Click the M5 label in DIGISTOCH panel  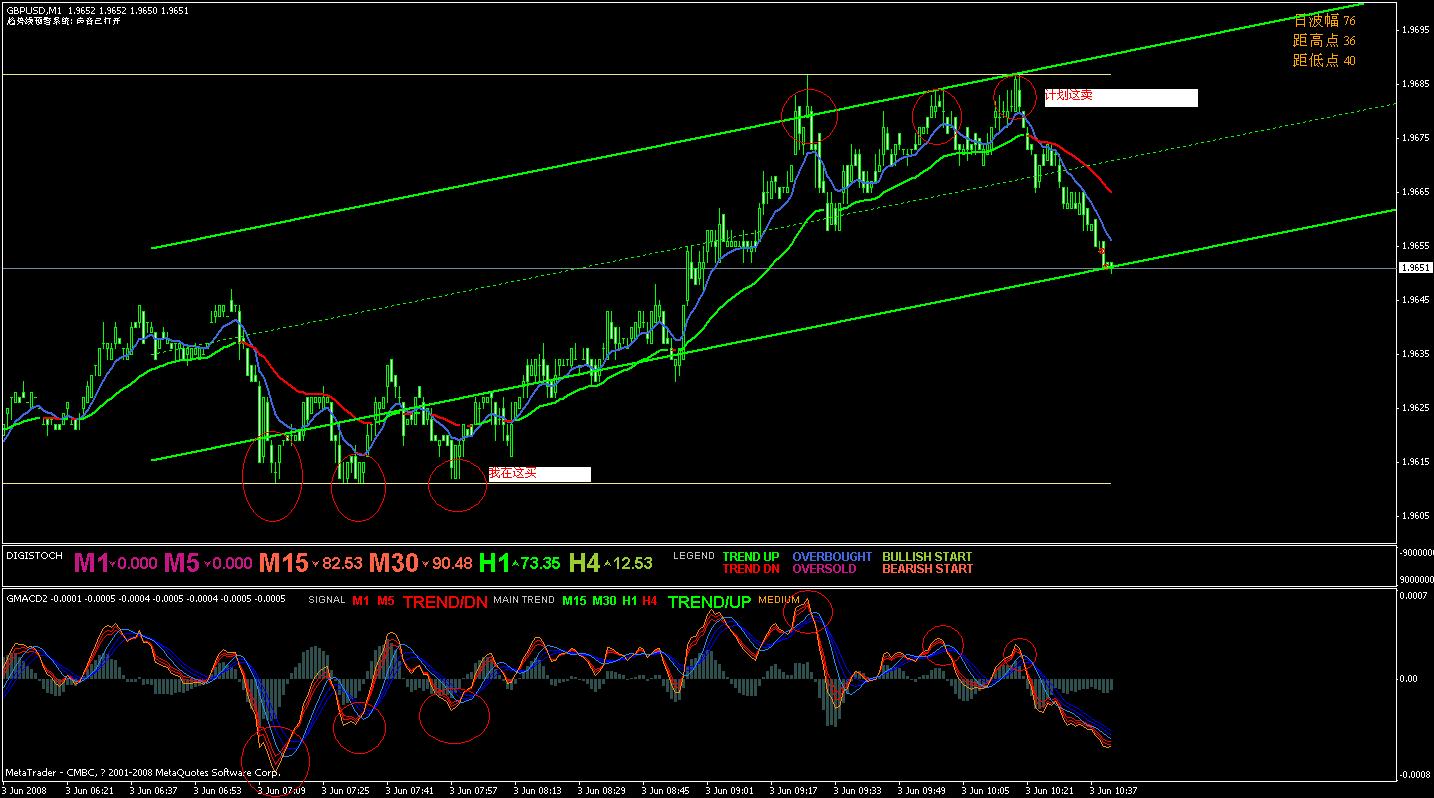181,563
